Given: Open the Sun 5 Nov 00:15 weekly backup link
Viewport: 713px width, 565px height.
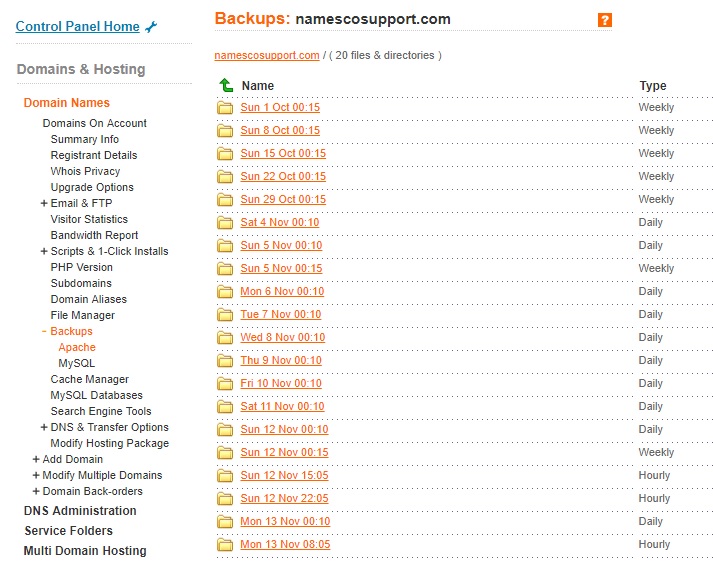Looking at the screenshot, I should [281, 269].
